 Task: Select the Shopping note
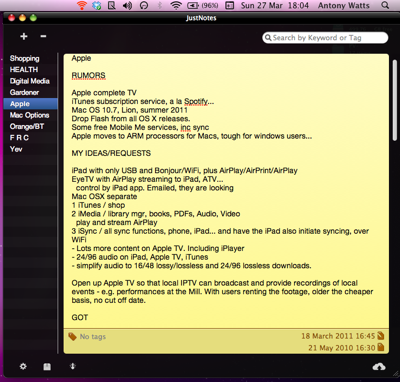[31, 58]
